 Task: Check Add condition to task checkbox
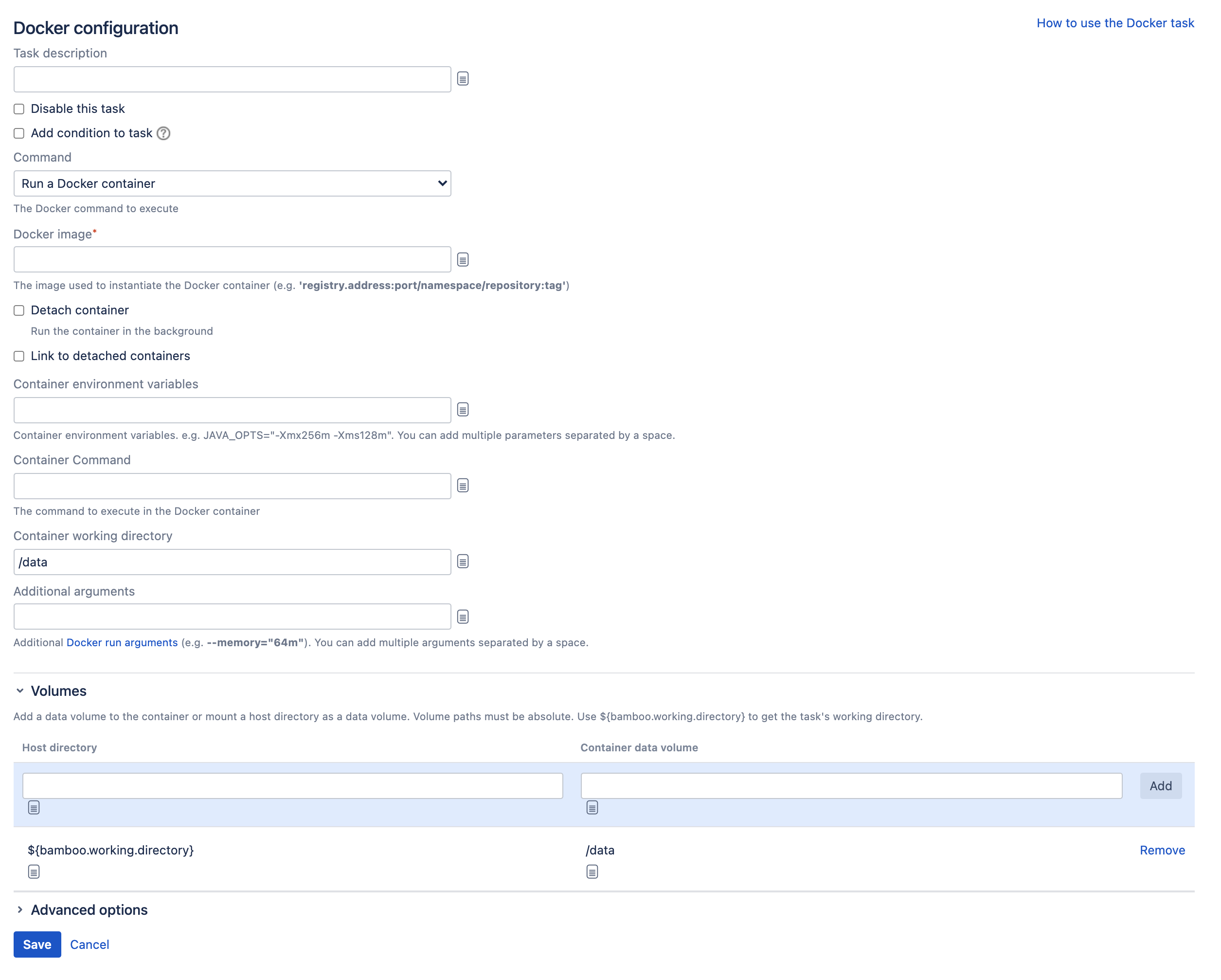pyautogui.click(x=19, y=133)
